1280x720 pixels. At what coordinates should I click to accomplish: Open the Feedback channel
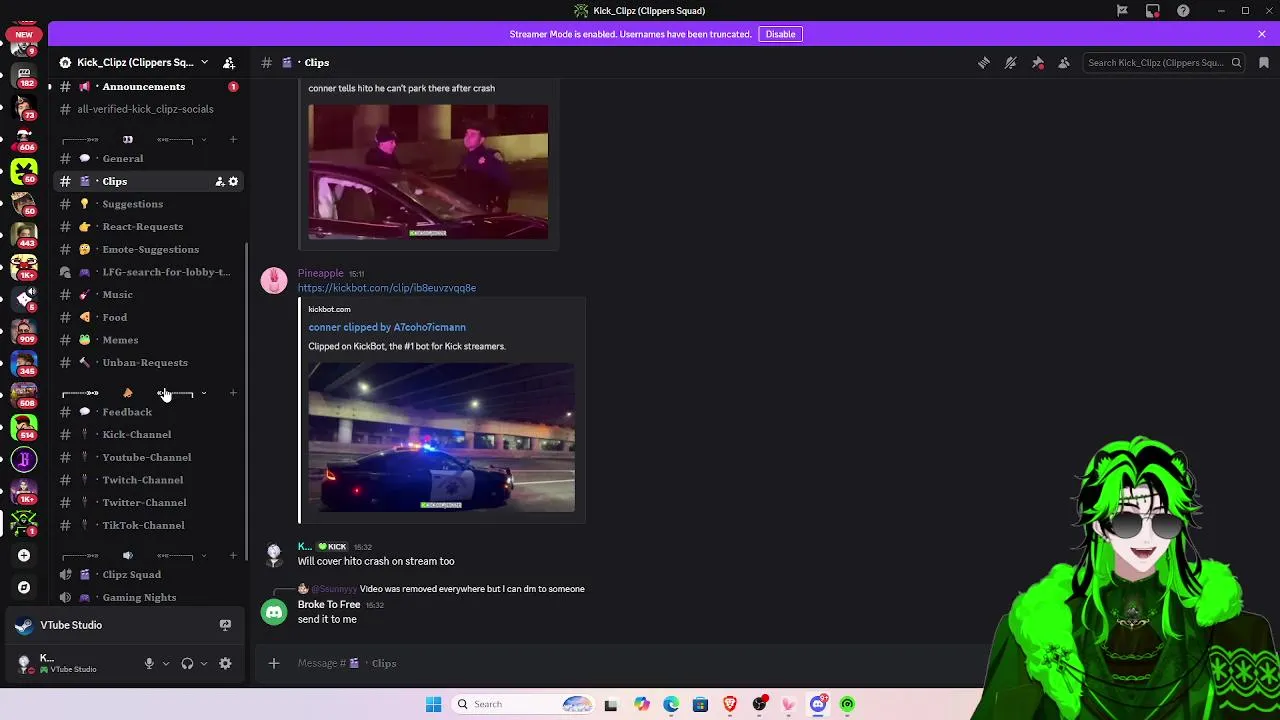(147, 412)
